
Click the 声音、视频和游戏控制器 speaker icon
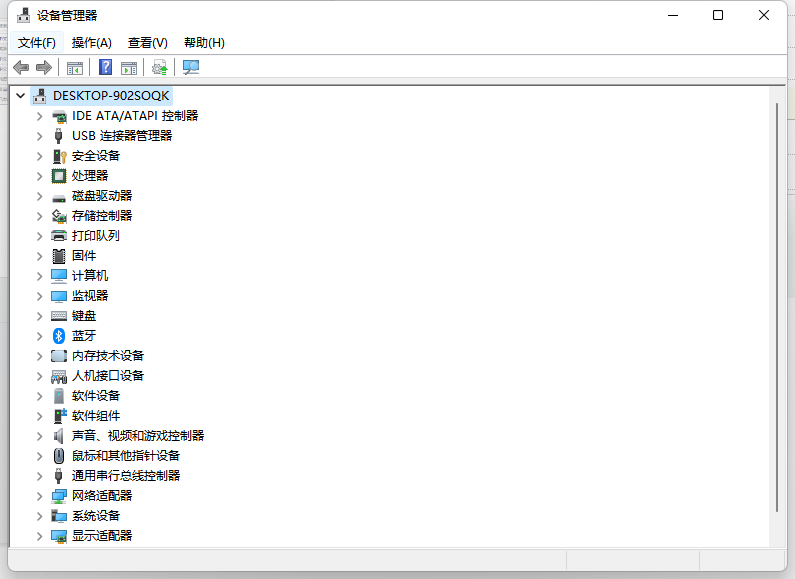point(59,436)
